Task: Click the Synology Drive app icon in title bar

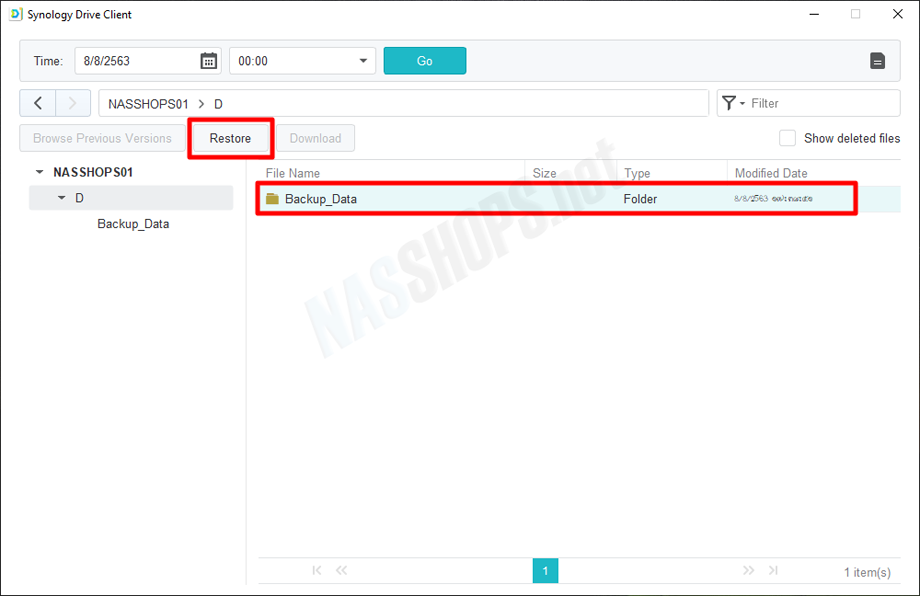Action: pos(16,14)
